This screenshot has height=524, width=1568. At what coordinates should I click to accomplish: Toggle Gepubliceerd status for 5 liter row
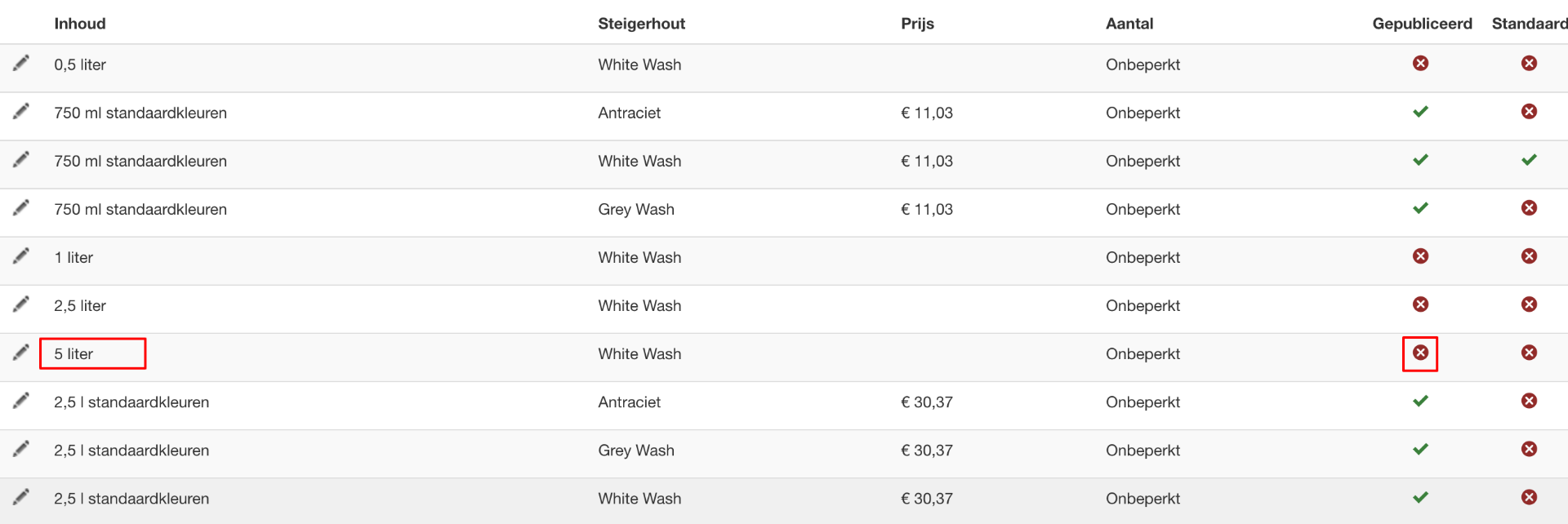(x=1421, y=353)
